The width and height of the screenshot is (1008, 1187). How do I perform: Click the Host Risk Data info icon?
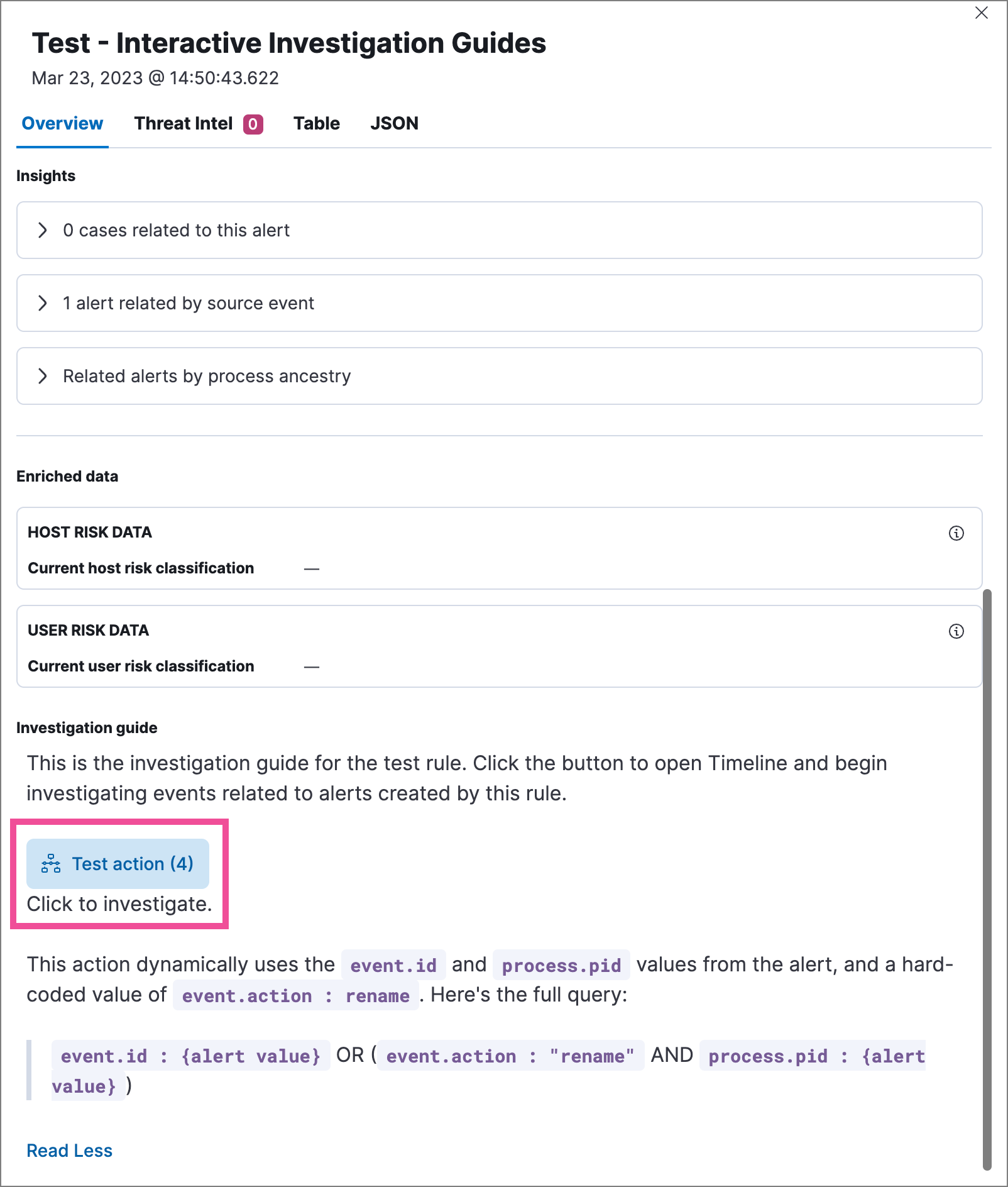point(956,533)
